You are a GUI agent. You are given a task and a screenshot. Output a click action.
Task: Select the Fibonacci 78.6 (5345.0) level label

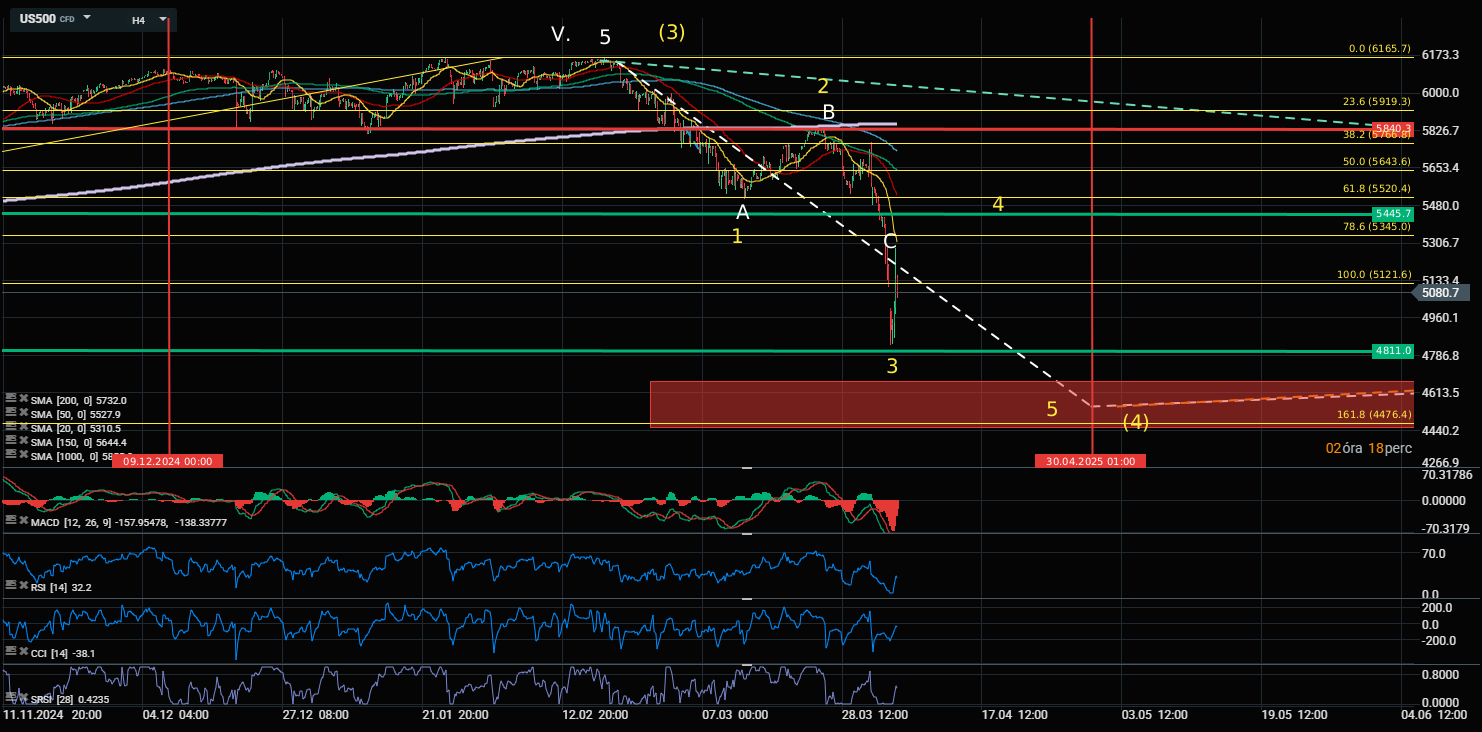coord(1376,227)
